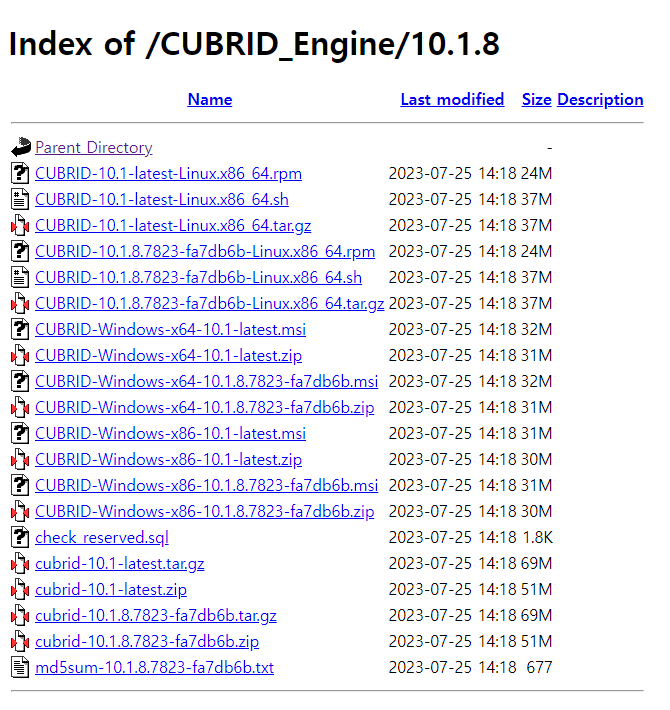Screen dimensions: 670x710
Task: Click the icon for CUBRID-Windows-x64-10.1-latest.msi
Action: click(20, 329)
